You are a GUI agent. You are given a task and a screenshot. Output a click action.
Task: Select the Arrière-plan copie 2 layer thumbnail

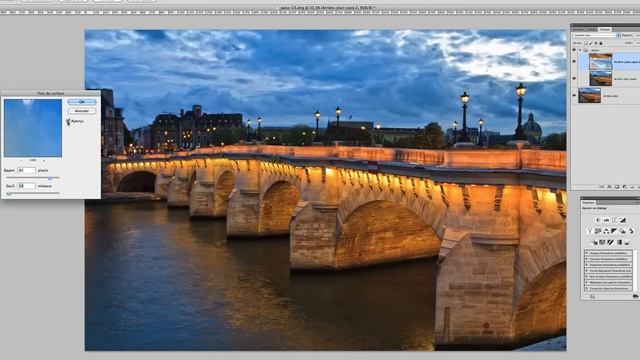tap(601, 62)
